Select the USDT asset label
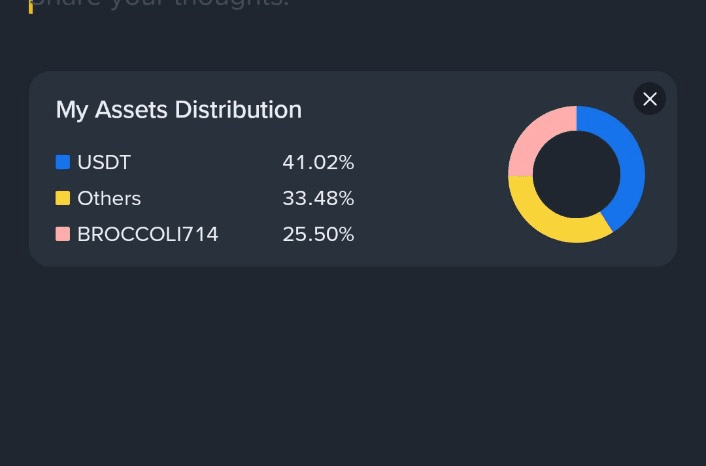Image resolution: width=706 pixels, height=466 pixels. [x=104, y=162]
